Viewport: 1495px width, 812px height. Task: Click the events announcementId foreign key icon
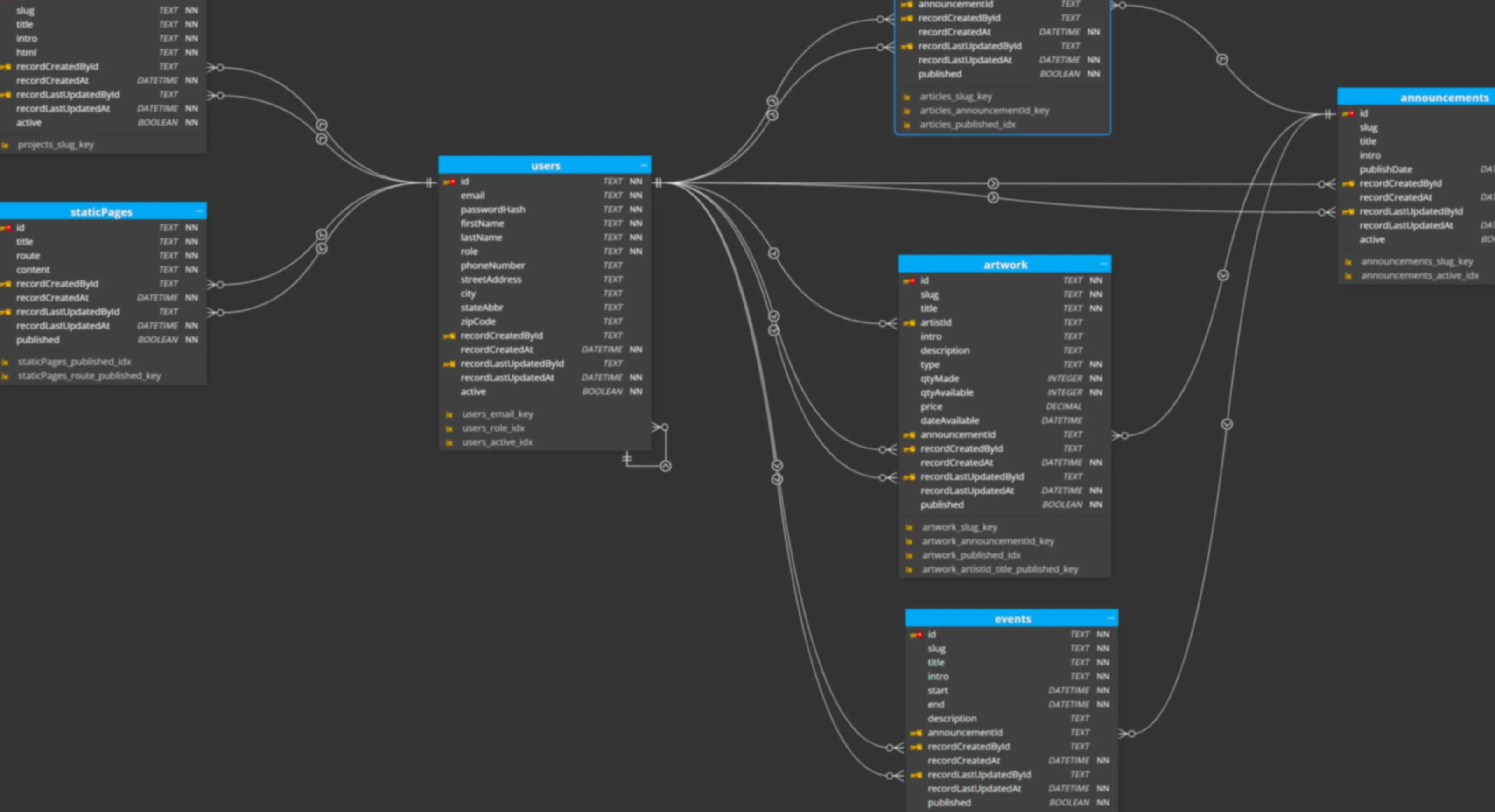point(916,733)
